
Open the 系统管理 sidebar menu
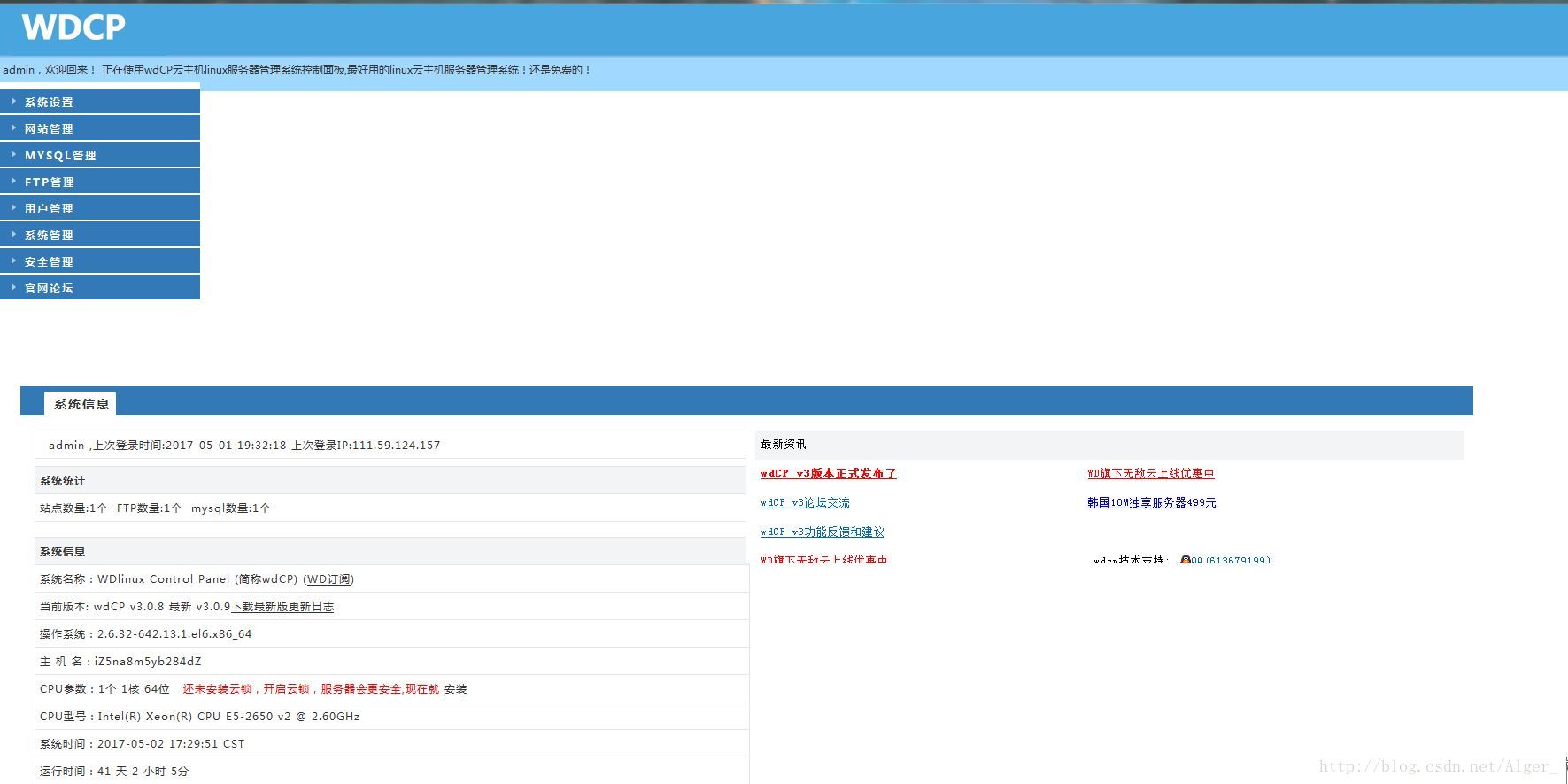tap(100, 235)
